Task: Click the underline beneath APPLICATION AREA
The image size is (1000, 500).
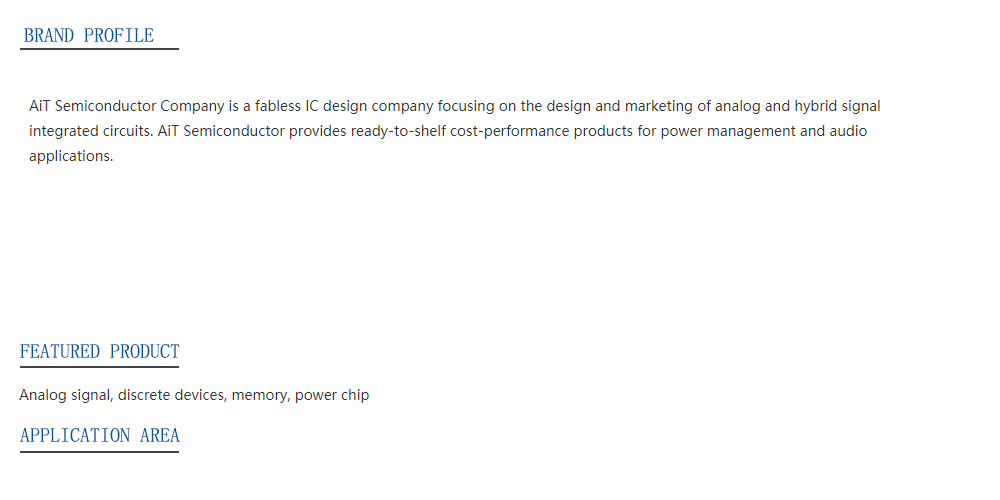Action: point(99,452)
